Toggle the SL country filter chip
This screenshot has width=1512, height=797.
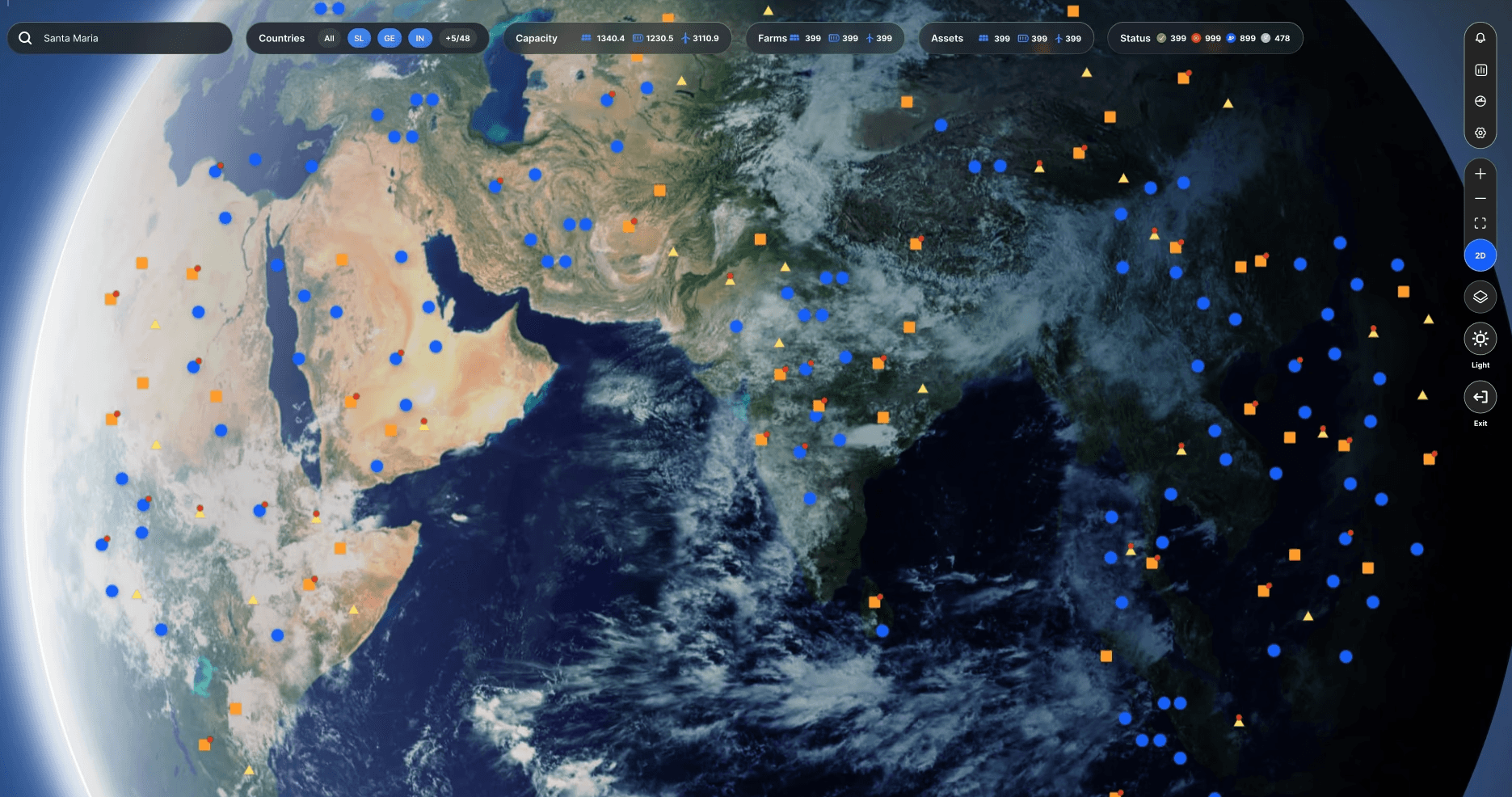(359, 38)
